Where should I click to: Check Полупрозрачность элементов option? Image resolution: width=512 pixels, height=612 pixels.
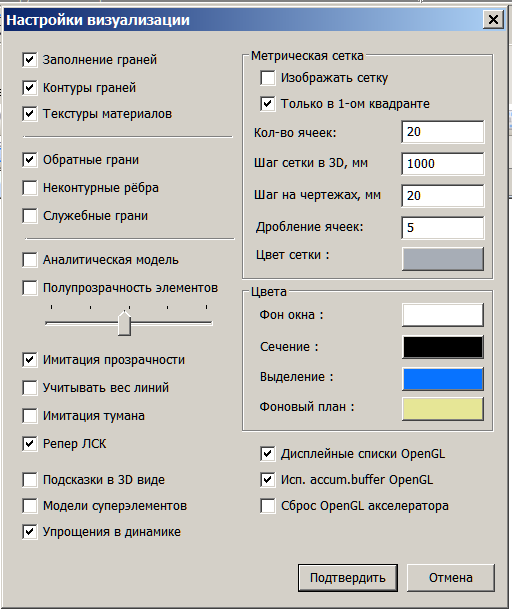click(x=30, y=288)
